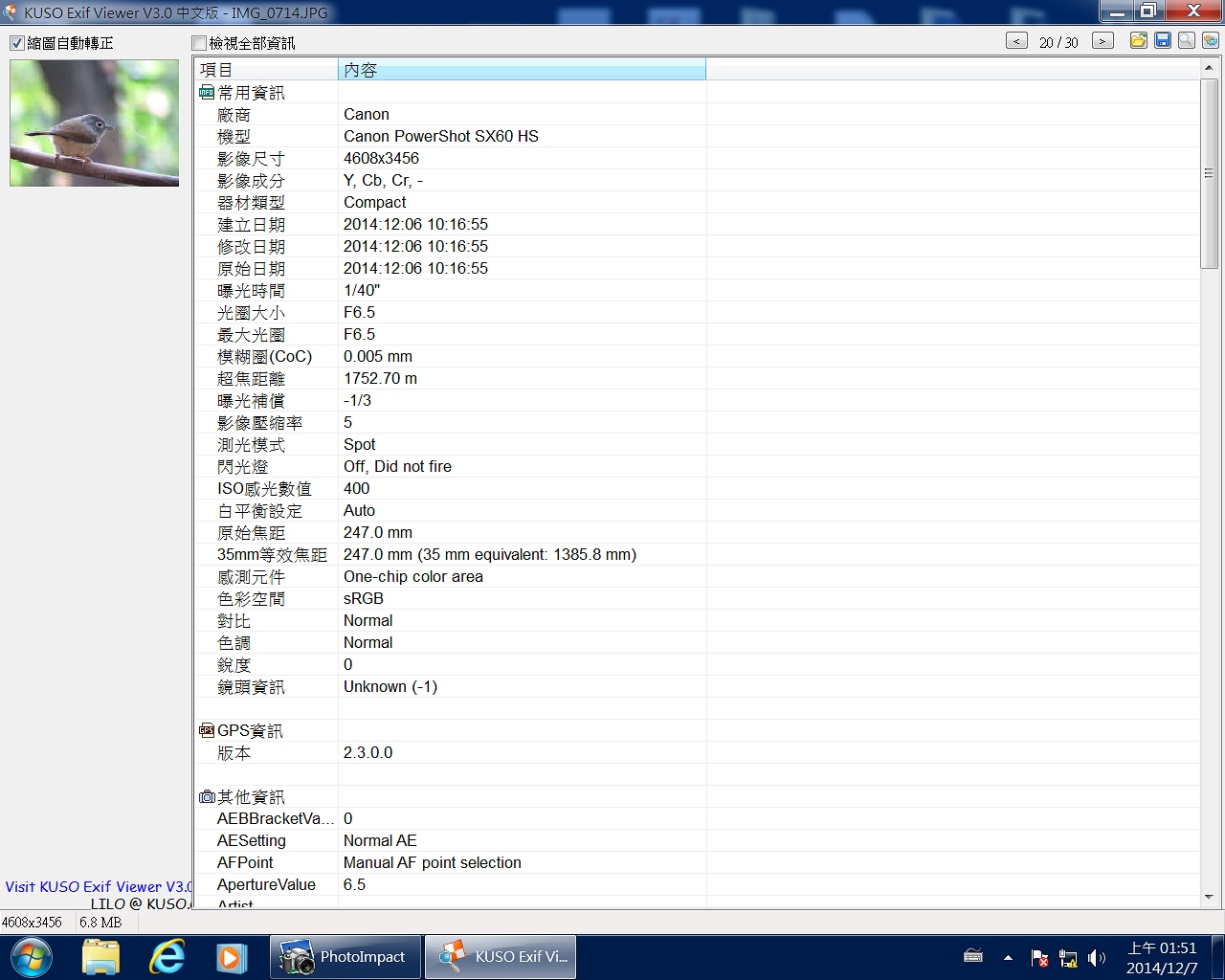Open the Windows Start menu
Screen dimensions: 1225x980
[31, 957]
